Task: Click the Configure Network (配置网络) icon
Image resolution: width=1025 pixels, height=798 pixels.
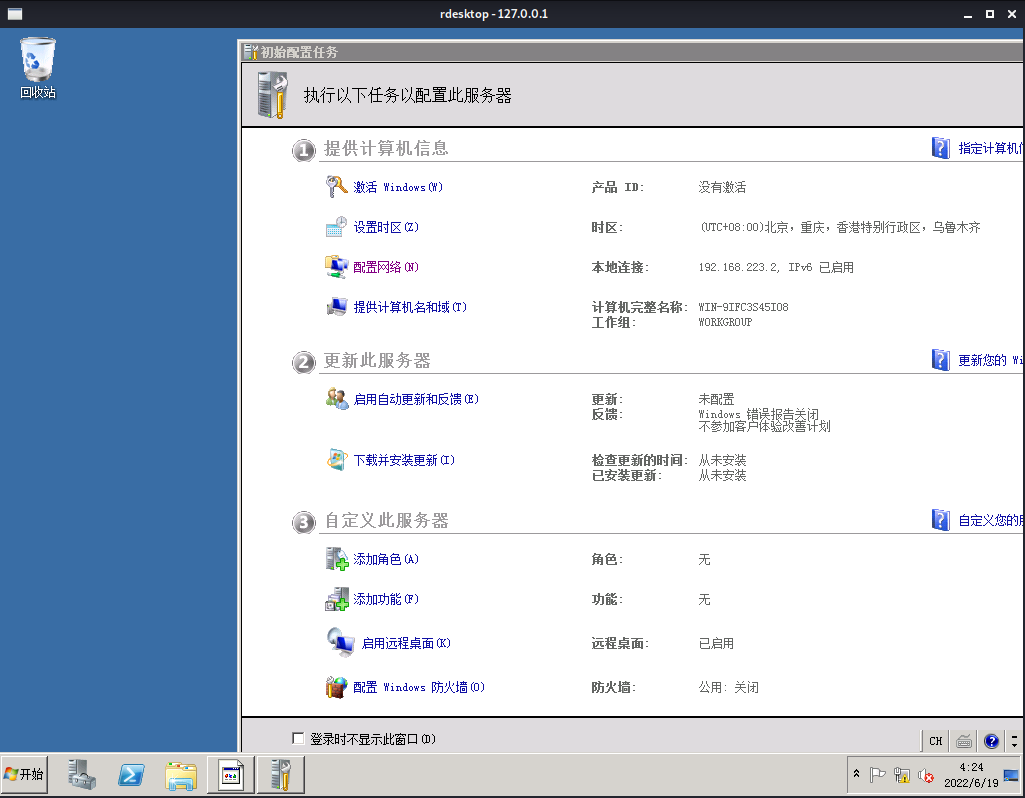Action: point(337,266)
